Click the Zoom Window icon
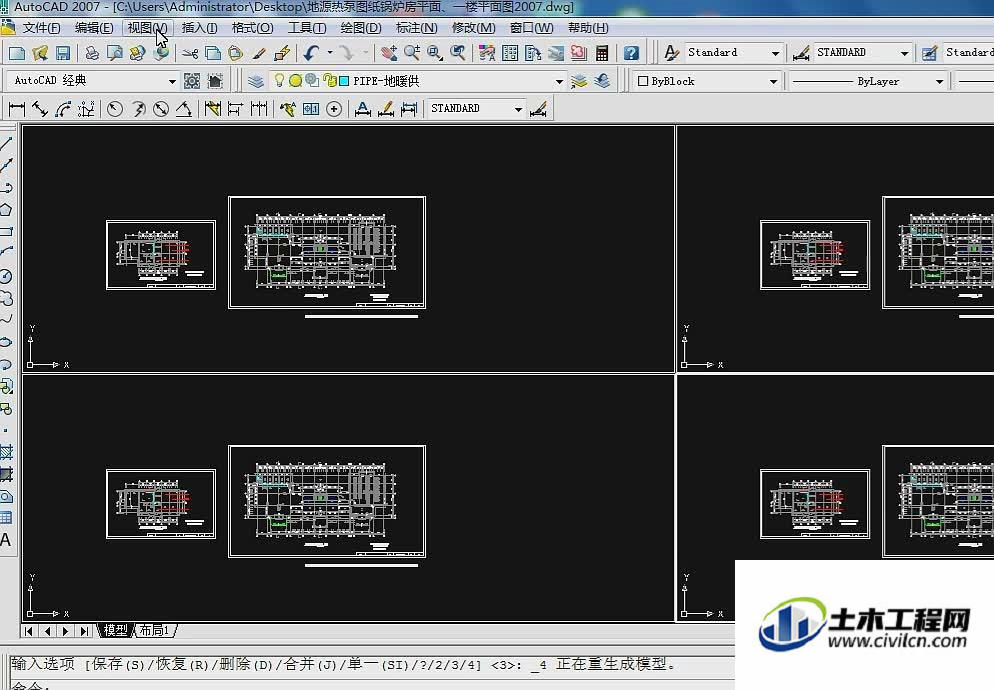Image resolution: width=994 pixels, height=690 pixels. tap(435, 53)
